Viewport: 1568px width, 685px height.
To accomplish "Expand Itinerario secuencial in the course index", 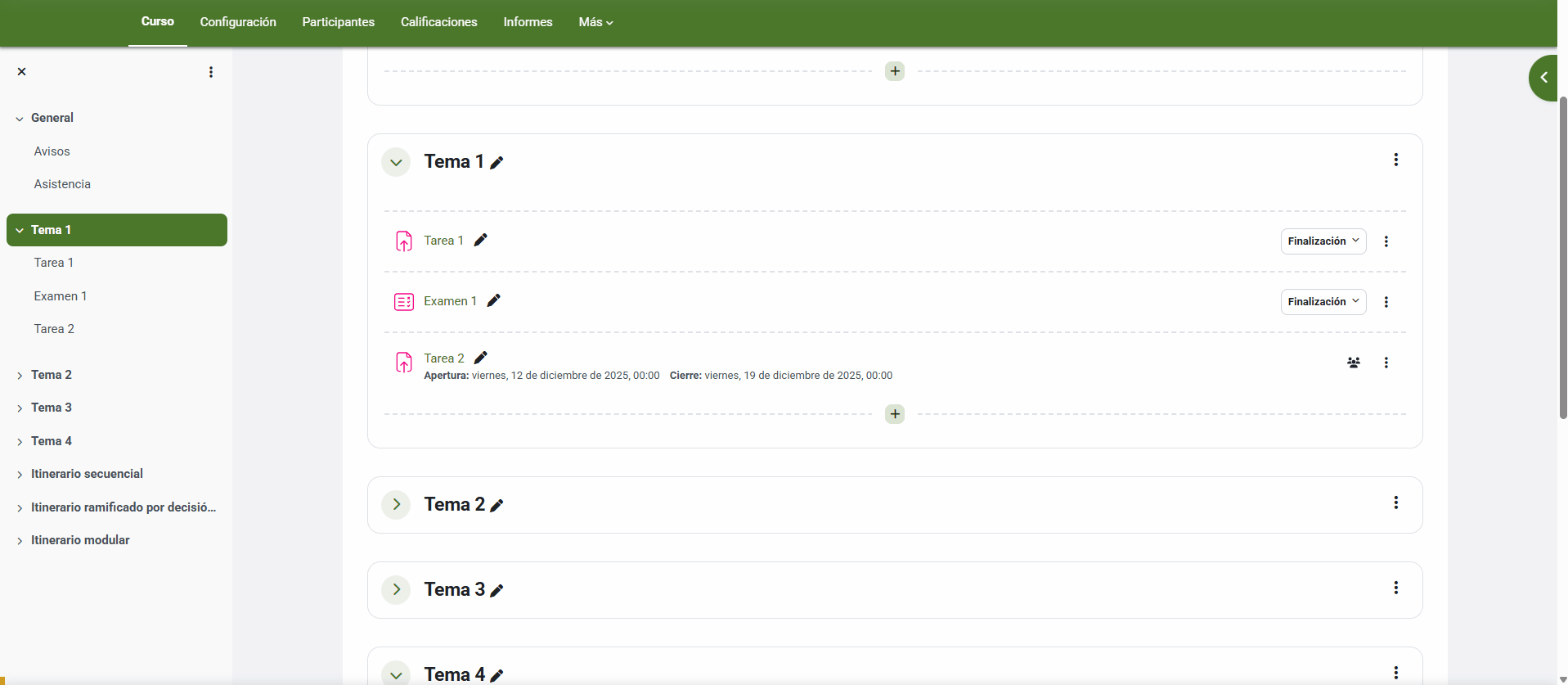I will (x=20, y=475).
